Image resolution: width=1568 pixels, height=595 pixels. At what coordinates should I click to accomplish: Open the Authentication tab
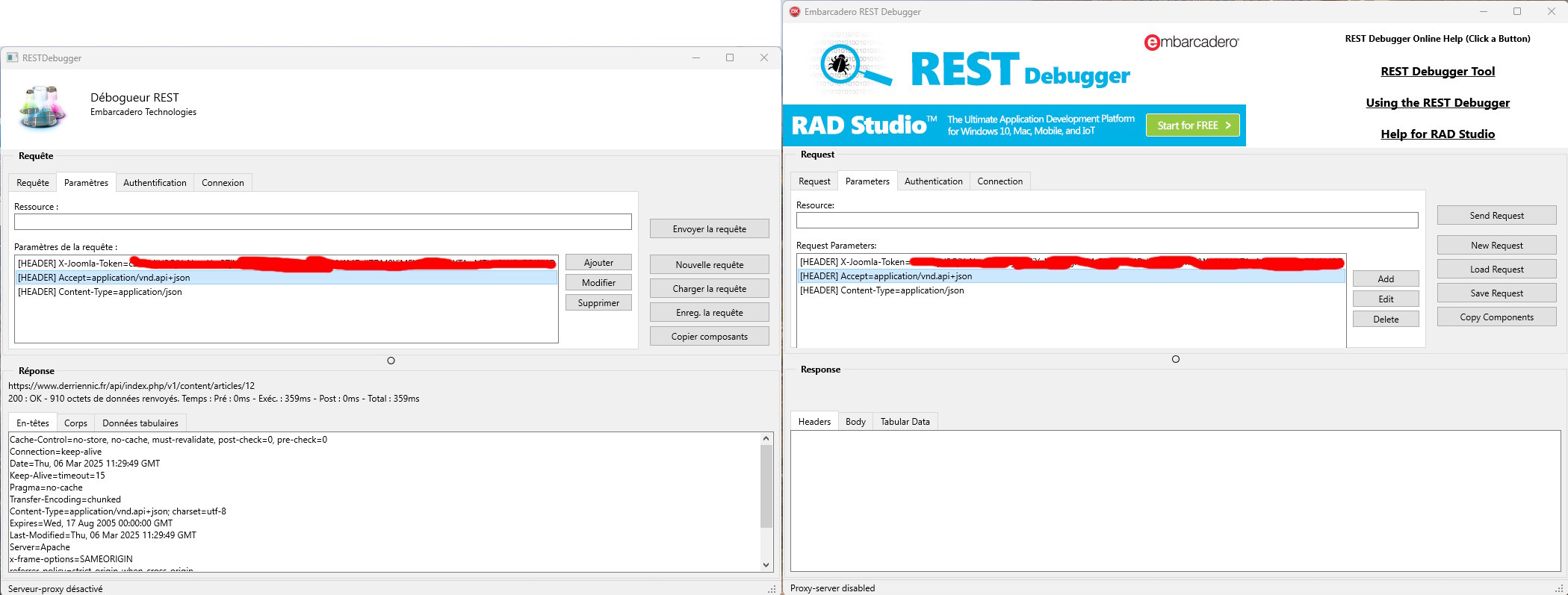(x=933, y=181)
